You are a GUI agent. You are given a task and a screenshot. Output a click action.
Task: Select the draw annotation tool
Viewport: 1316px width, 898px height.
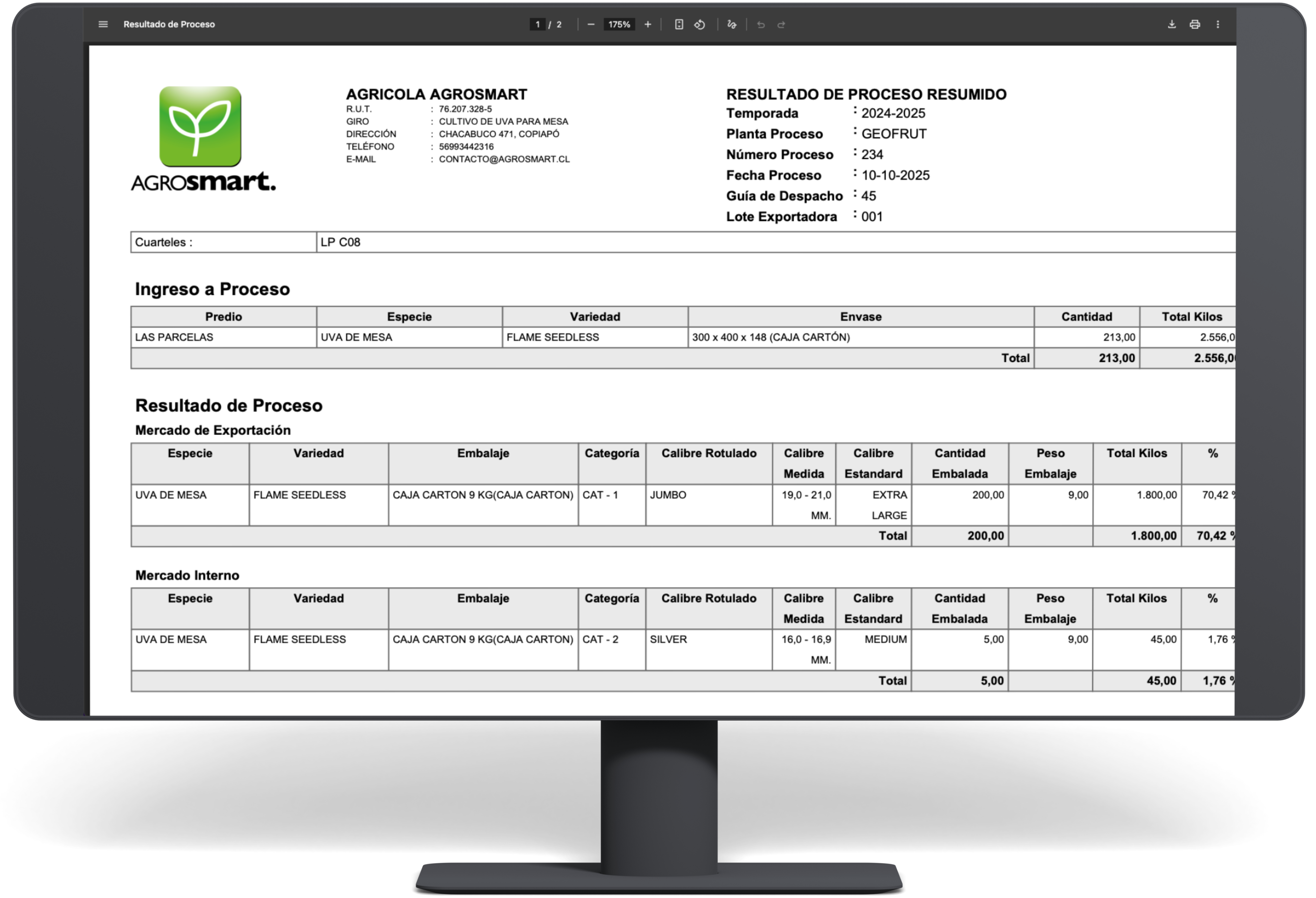[732, 24]
